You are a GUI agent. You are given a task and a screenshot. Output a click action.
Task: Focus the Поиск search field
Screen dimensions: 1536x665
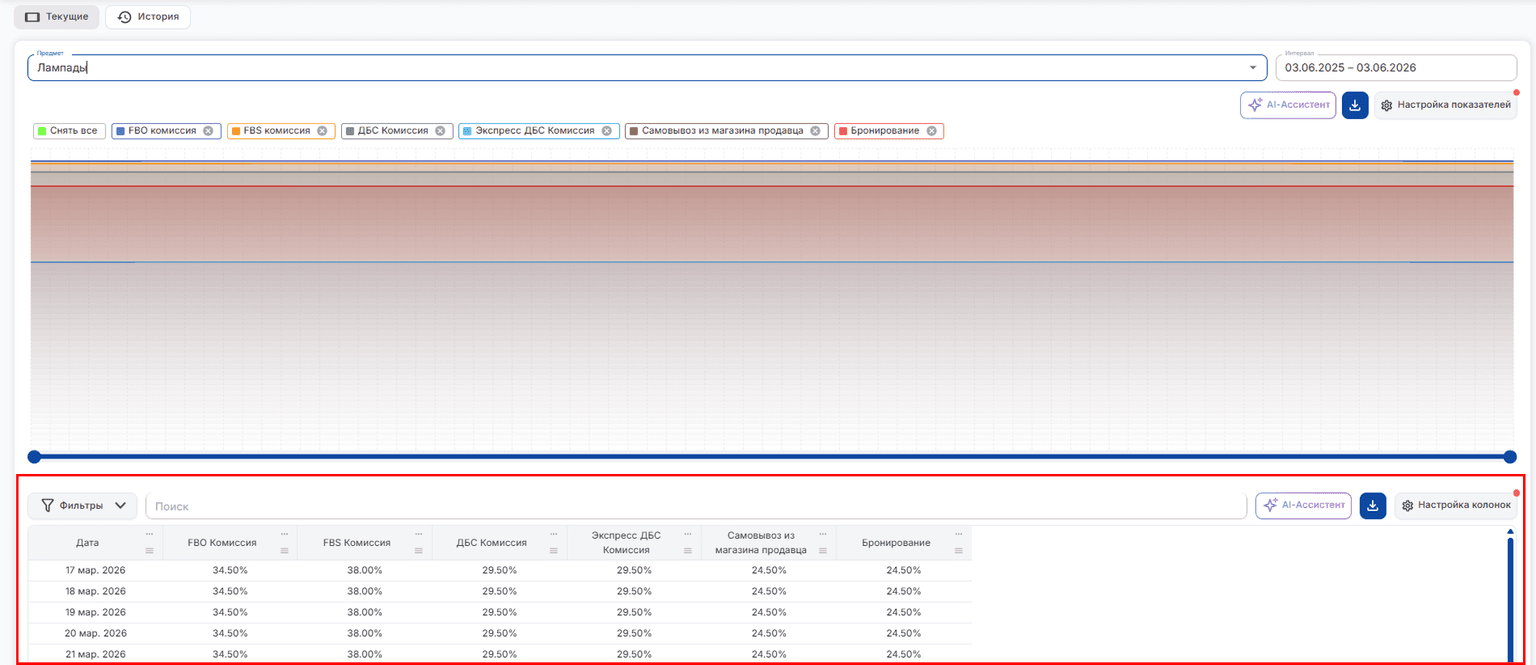[x=696, y=506]
